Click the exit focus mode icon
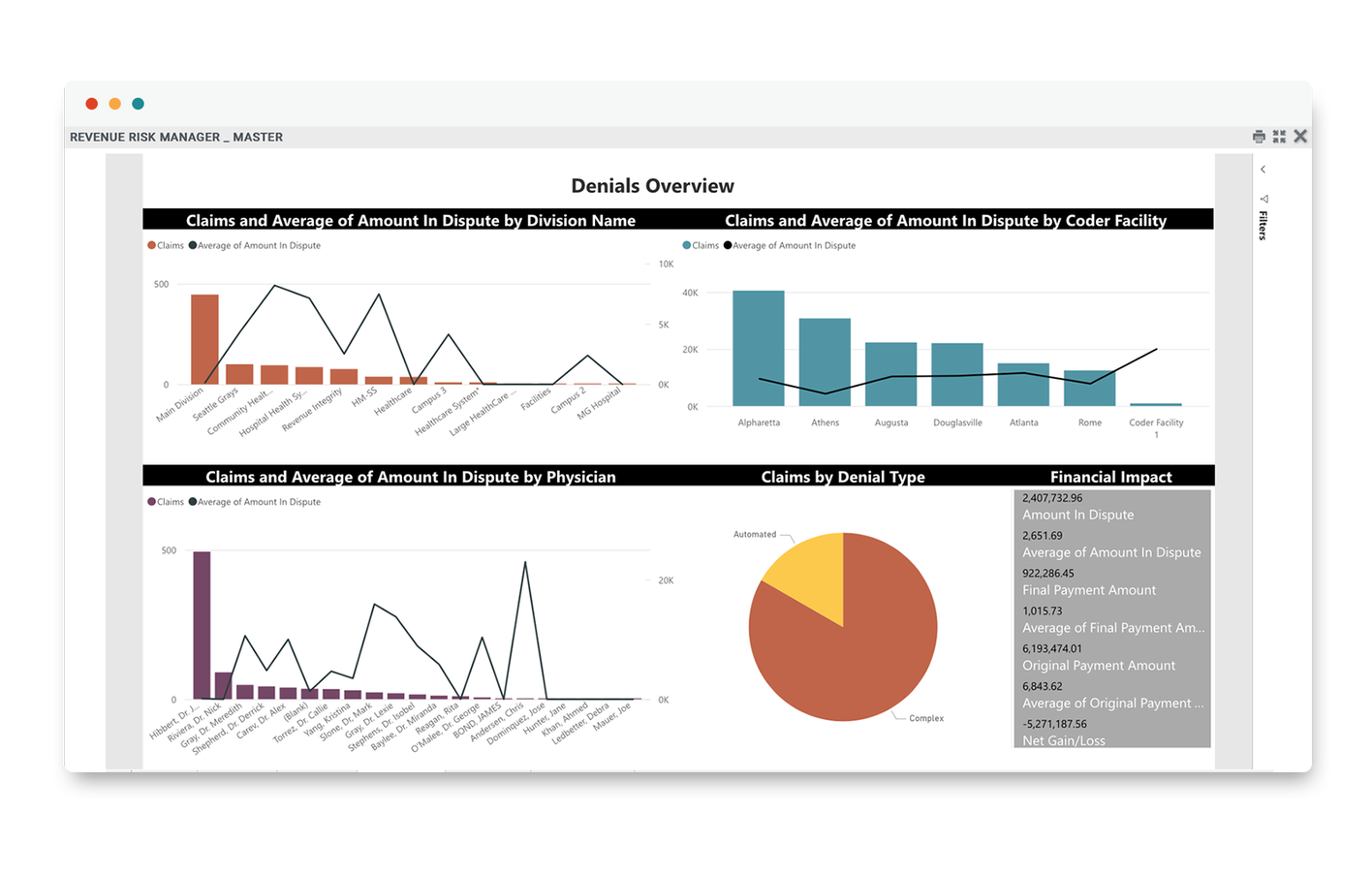This screenshot has height=876, width=1372. tap(1279, 137)
